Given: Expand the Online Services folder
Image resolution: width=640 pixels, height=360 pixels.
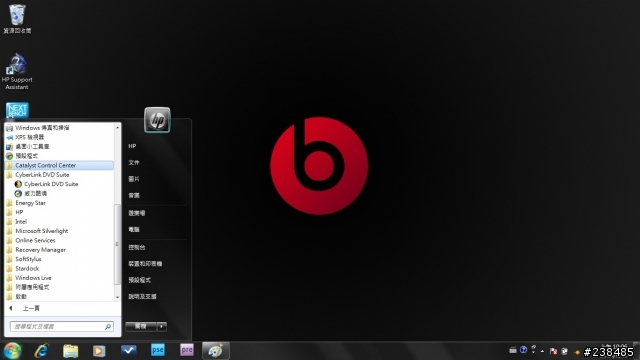Looking at the screenshot, I should click(59, 240).
